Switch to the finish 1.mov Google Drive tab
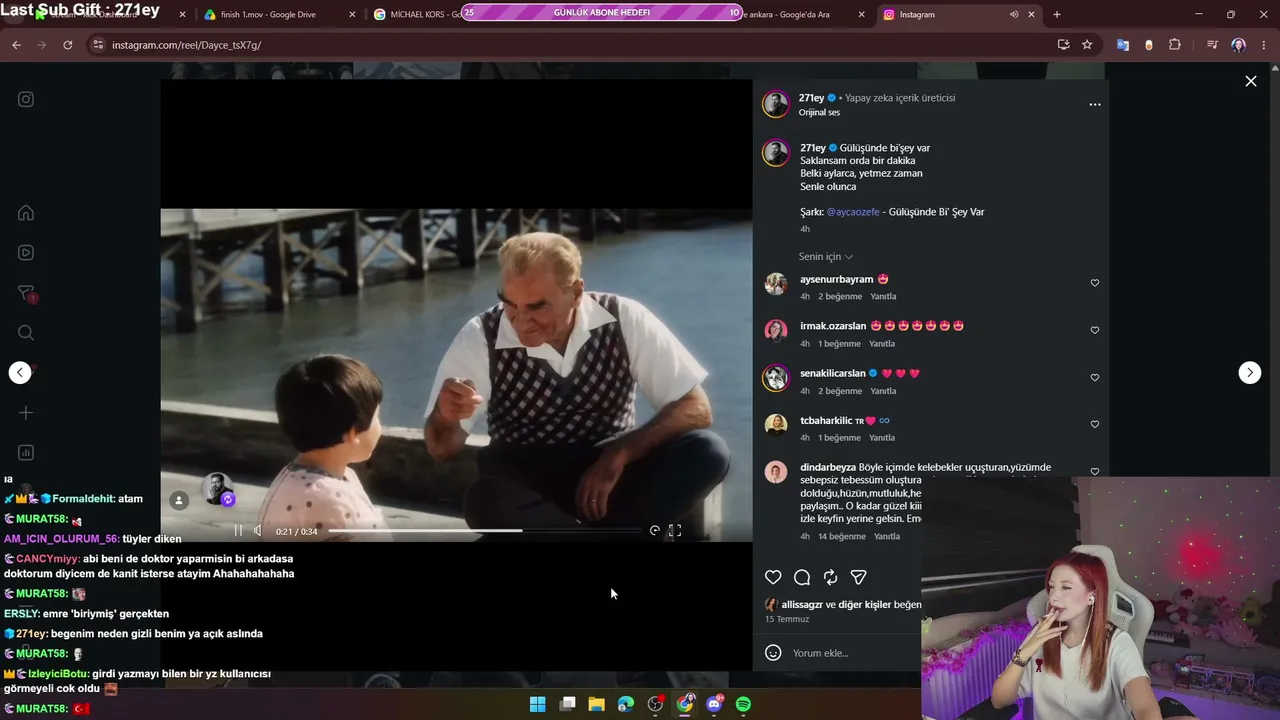Viewport: 1280px width, 720px height. click(x=278, y=15)
